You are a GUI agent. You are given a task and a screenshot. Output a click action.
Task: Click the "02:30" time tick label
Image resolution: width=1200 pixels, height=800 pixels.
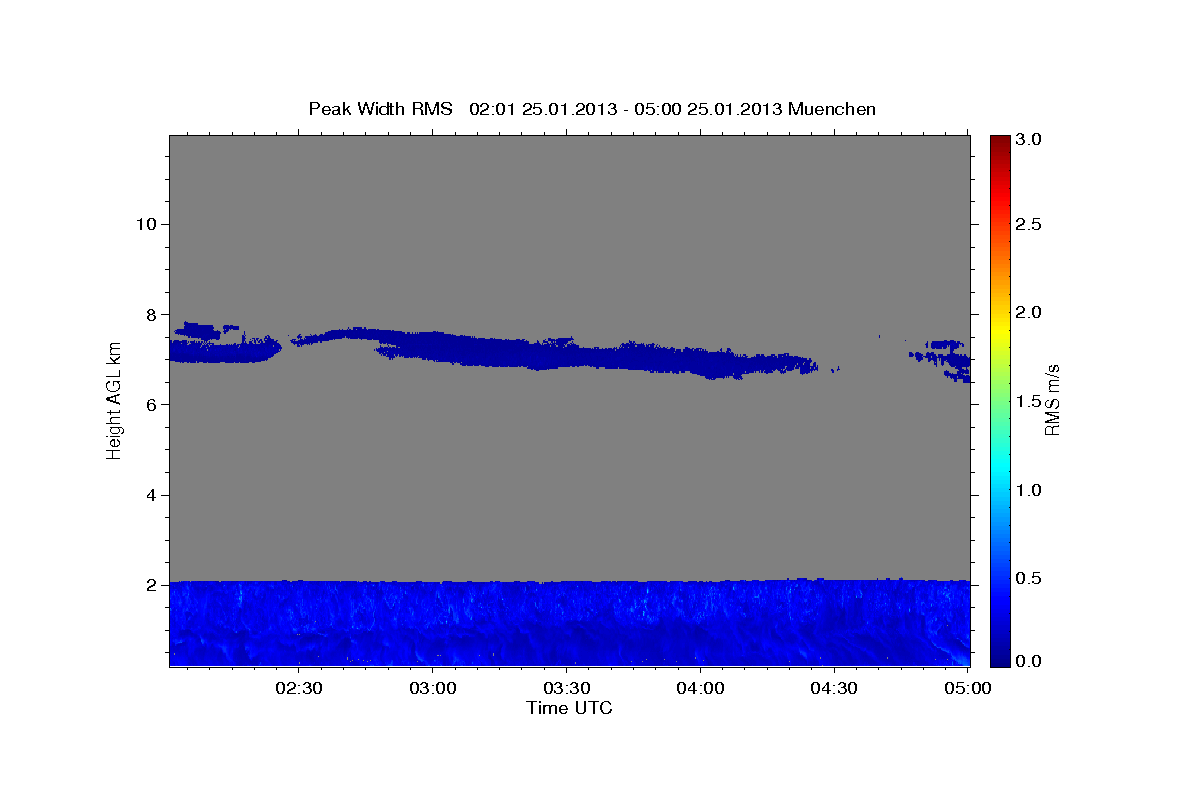click(298, 688)
